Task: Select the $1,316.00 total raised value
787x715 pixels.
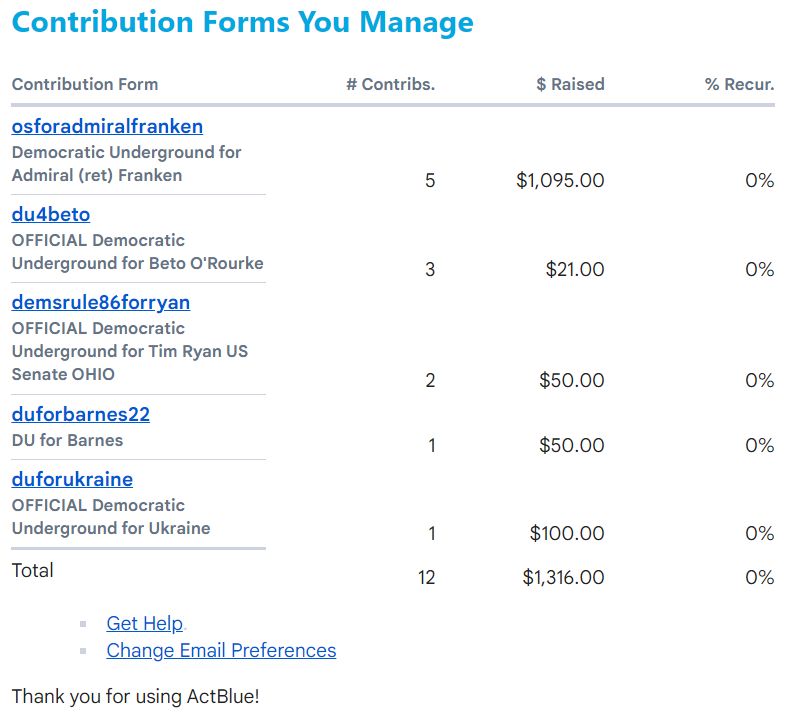Action: pyautogui.click(x=563, y=578)
